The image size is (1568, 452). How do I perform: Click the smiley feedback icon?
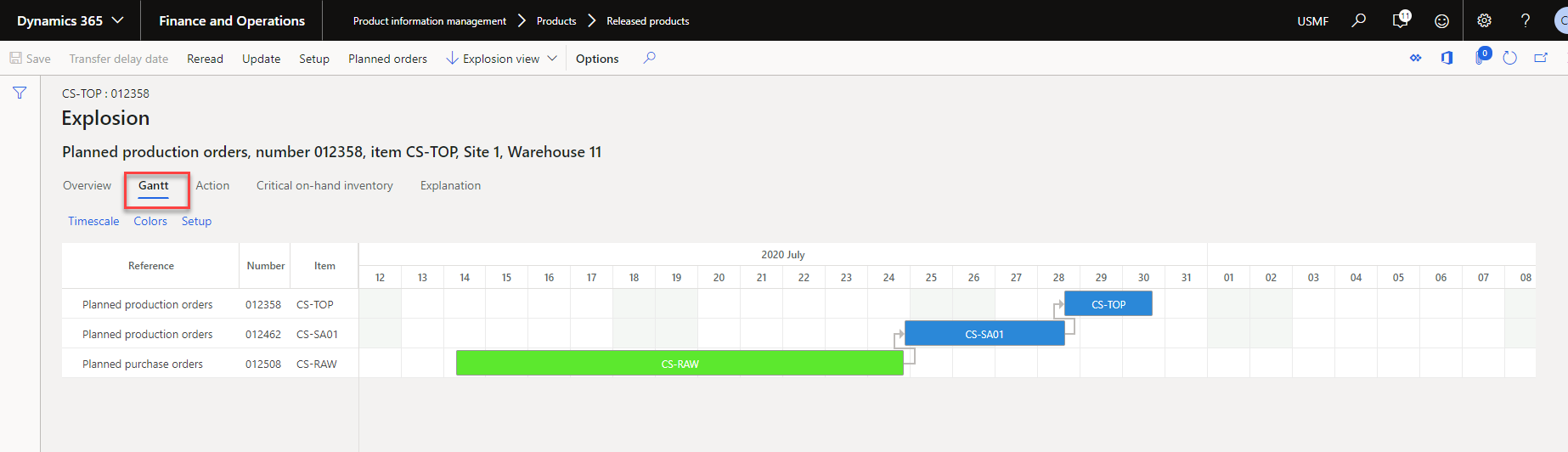(x=1441, y=20)
